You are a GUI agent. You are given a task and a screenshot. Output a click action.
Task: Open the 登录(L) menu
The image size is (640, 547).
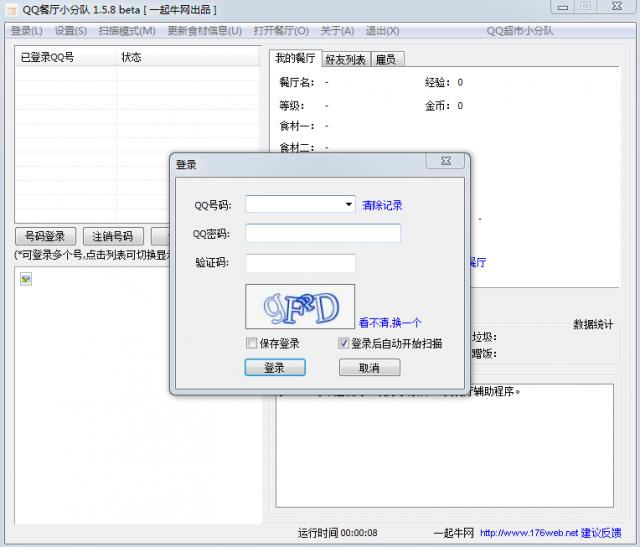coord(27,31)
